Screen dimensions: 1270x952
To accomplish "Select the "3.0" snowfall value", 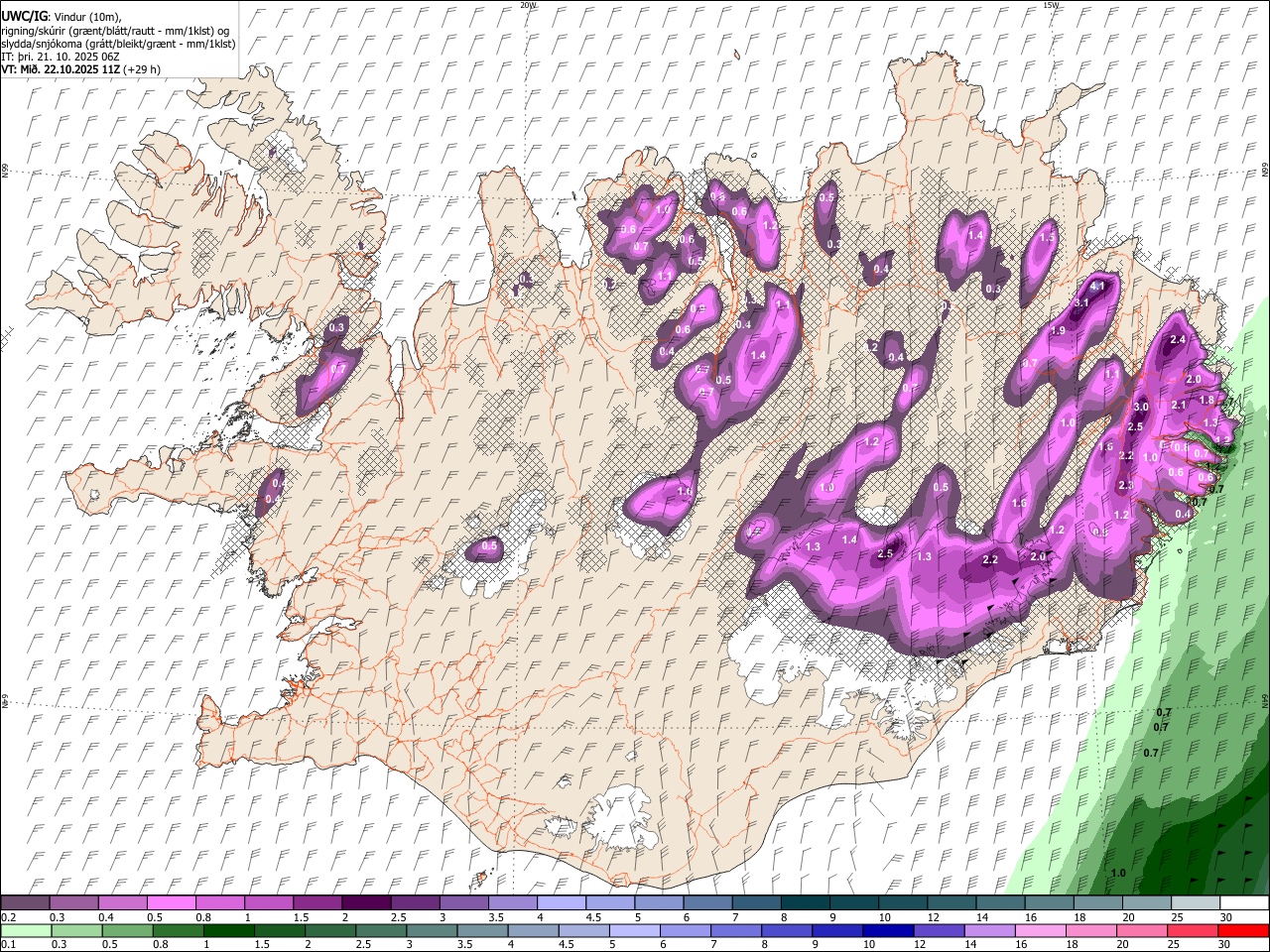I will [1141, 408].
